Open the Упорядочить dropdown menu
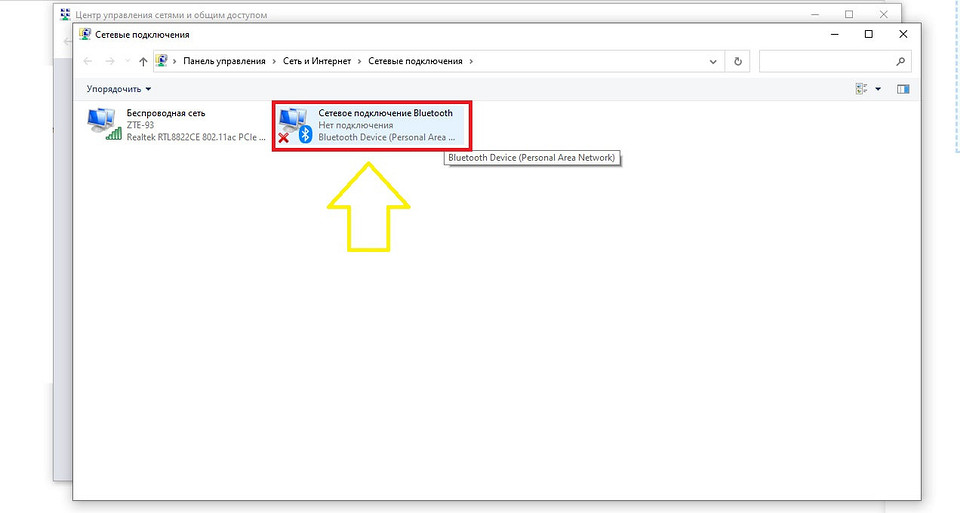This screenshot has width=960, height=513. click(x=118, y=89)
